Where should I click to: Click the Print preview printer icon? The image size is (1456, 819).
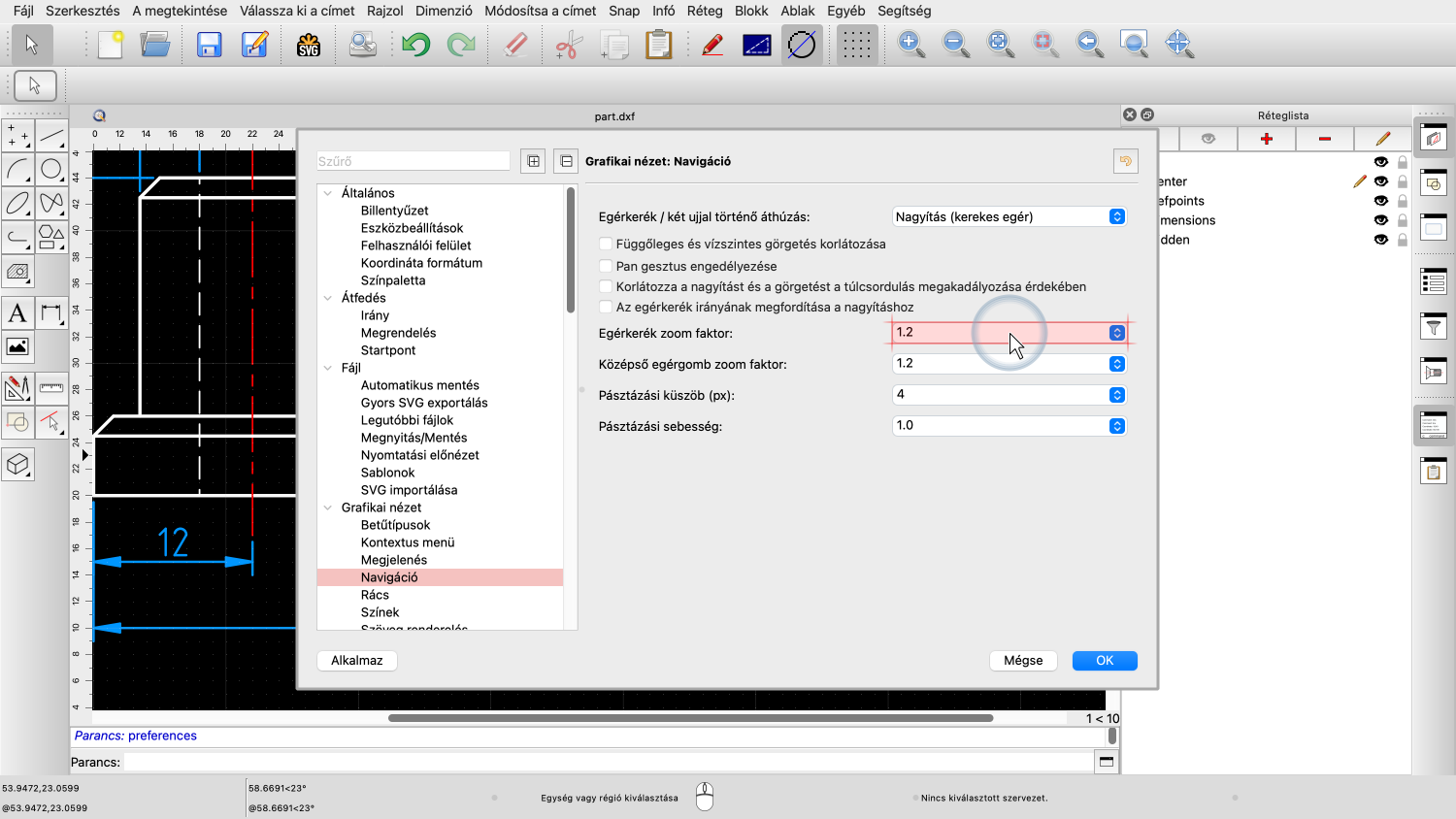[x=362, y=45]
